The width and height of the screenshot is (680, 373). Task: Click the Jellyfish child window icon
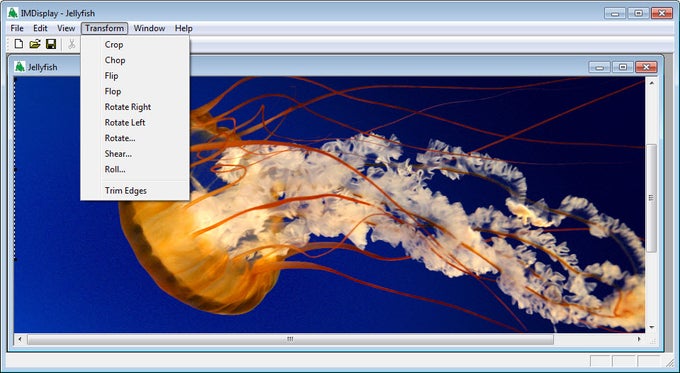[x=20, y=67]
